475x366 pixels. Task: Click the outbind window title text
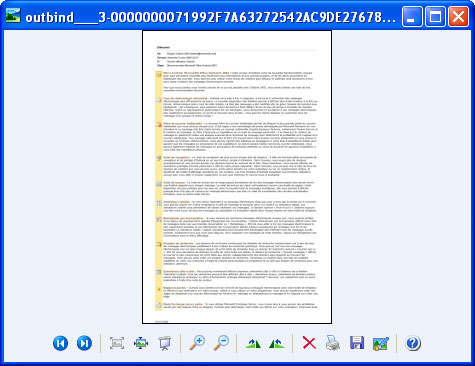point(211,17)
